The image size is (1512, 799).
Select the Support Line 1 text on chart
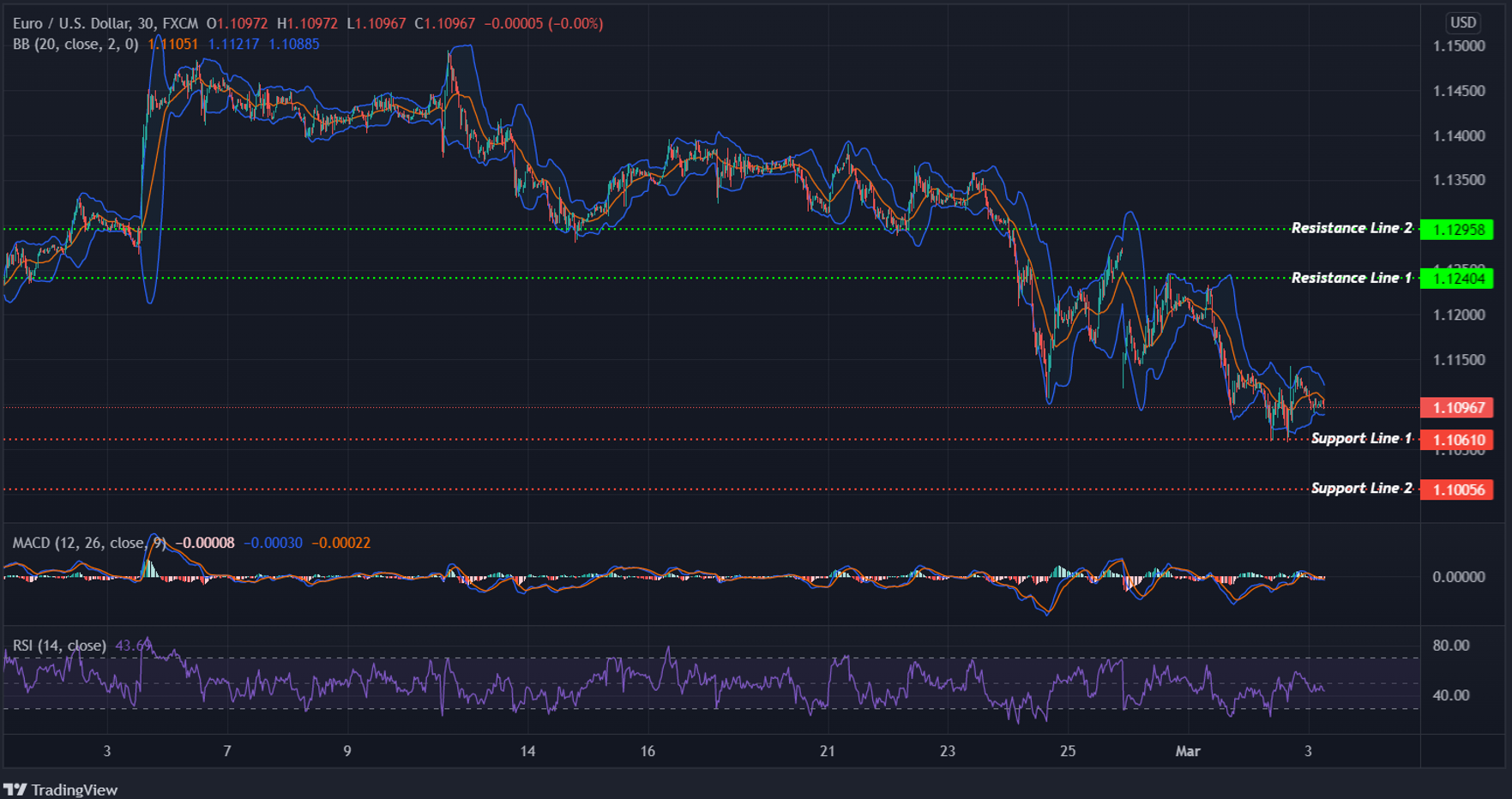pos(1362,438)
